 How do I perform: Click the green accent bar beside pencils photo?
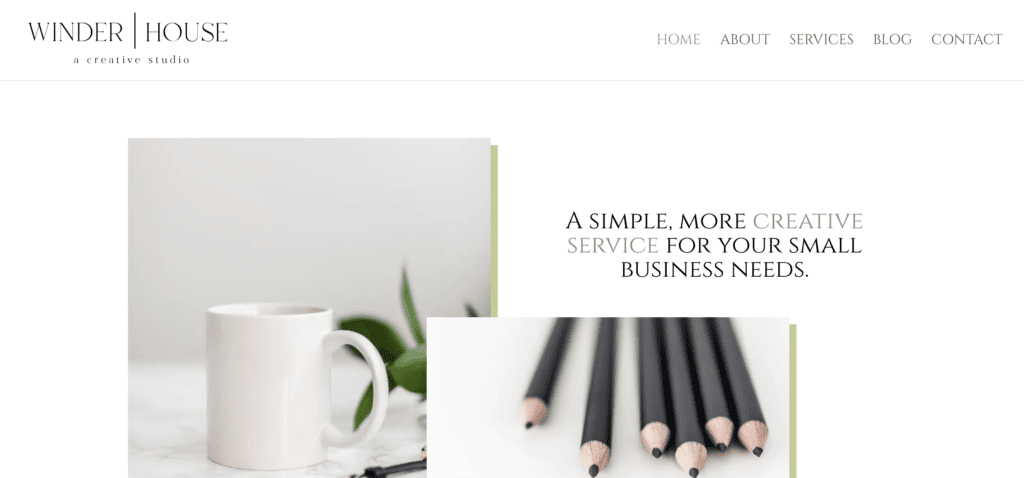pos(793,401)
